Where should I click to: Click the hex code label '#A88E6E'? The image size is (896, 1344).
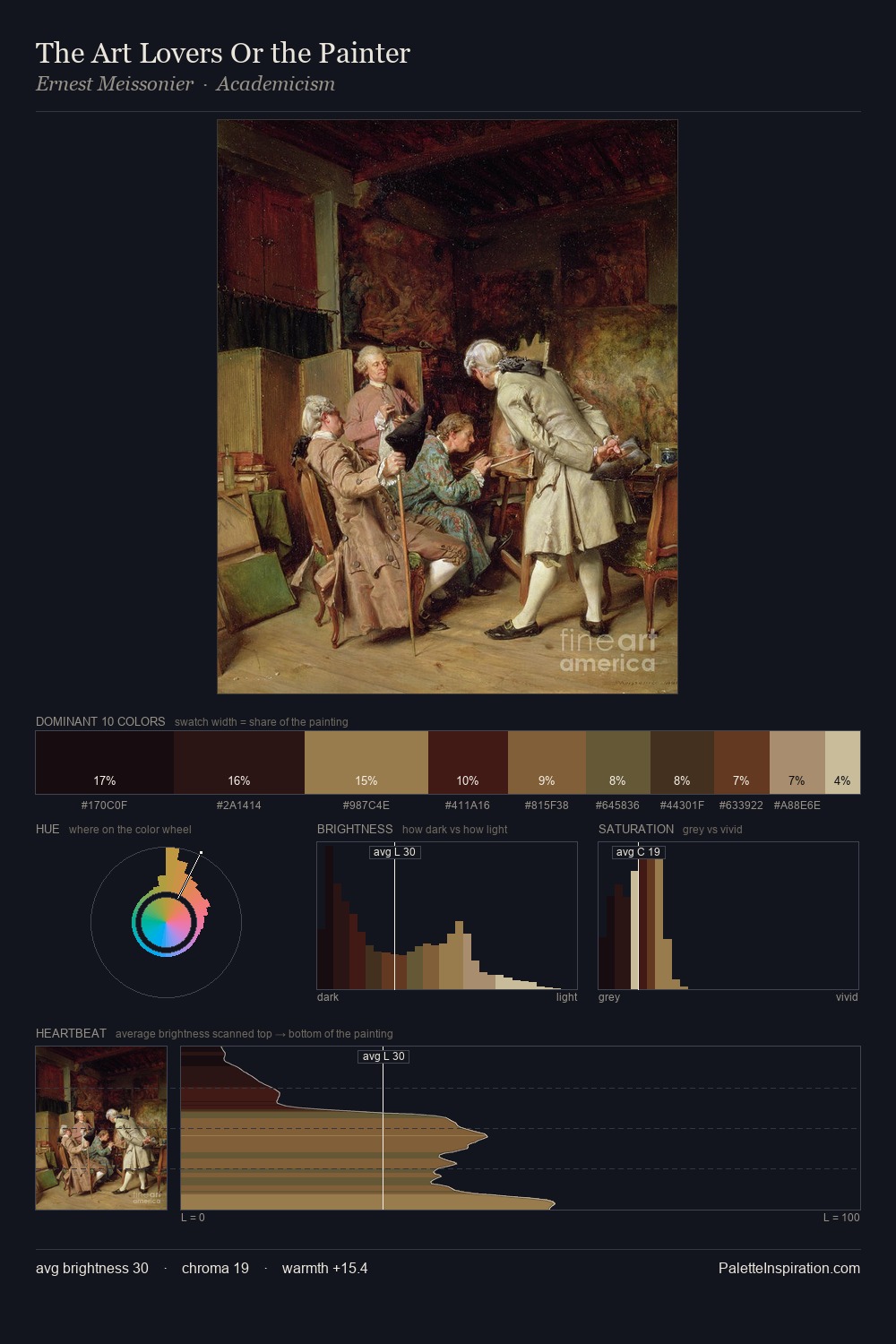coord(797,806)
